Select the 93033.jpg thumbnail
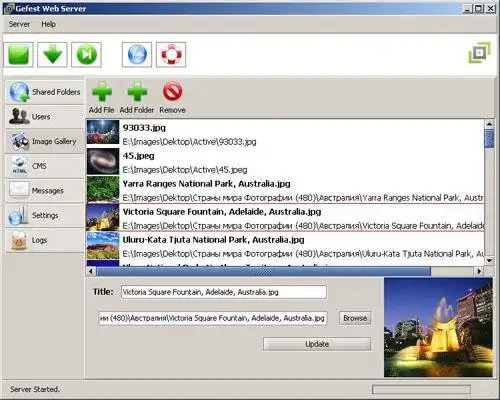 103,132
